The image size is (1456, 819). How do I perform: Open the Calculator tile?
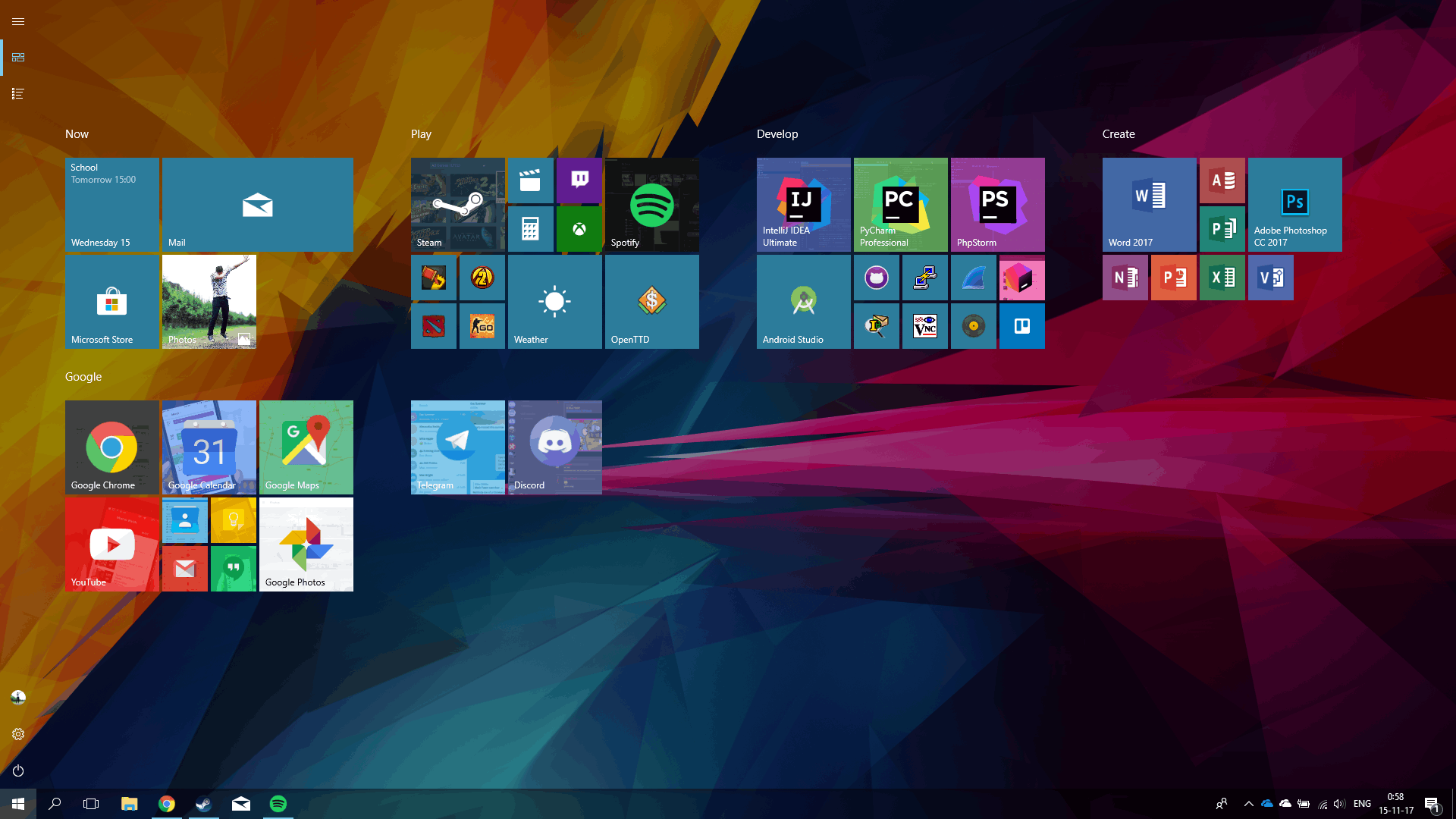[530, 229]
